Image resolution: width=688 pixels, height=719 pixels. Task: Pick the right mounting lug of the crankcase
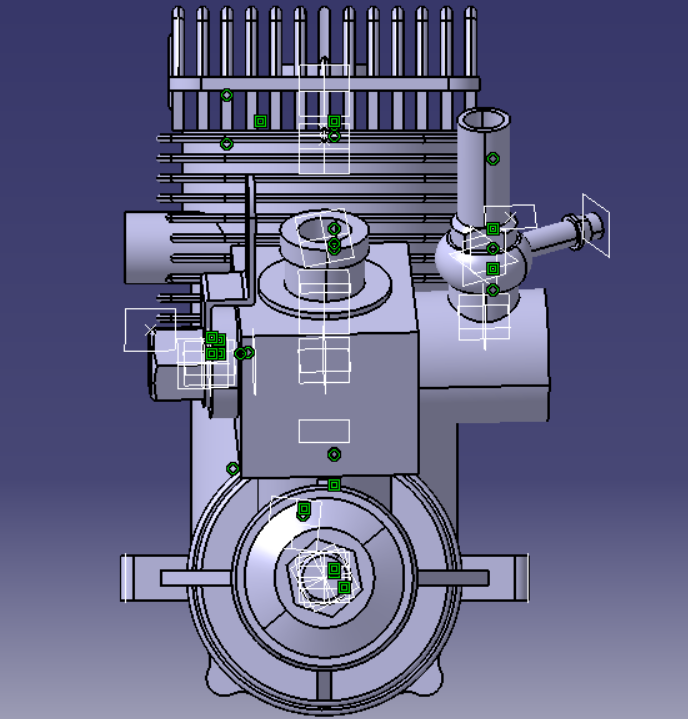pyautogui.click(x=495, y=578)
